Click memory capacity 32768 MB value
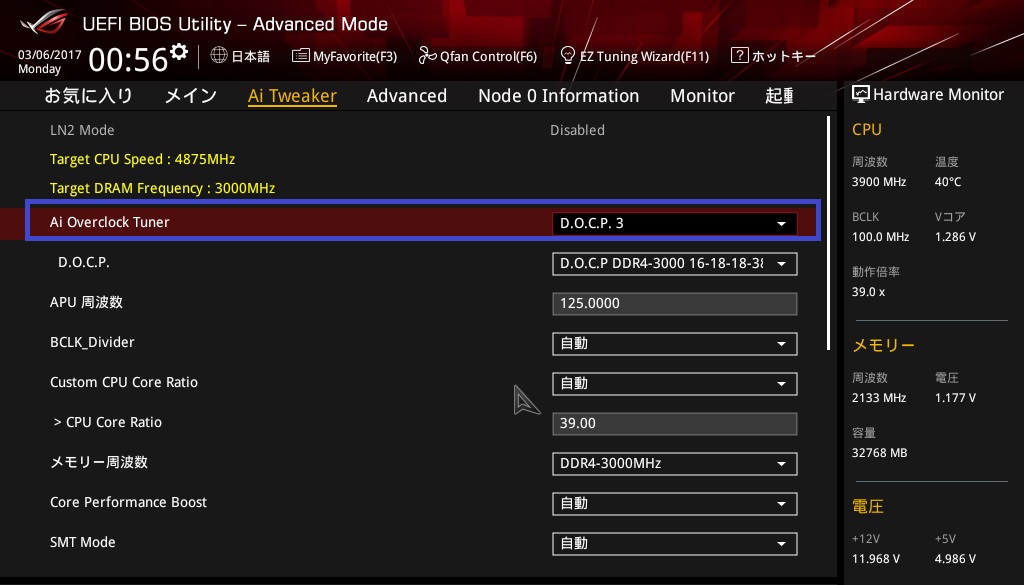The width and height of the screenshot is (1024, 585). click(x=880, y=453)
